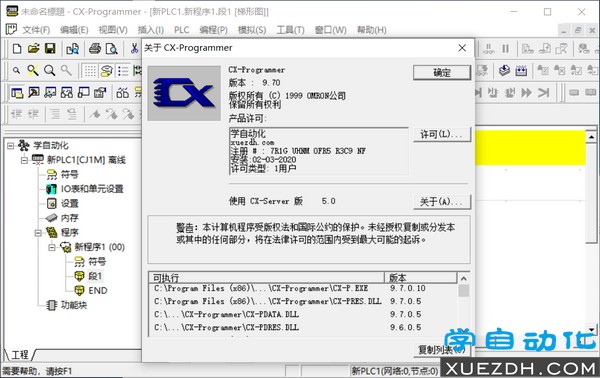Viewport: 600px width, 378px height.
Task: Click the Cut scissors icon
Action: click(x=134, y=49)
